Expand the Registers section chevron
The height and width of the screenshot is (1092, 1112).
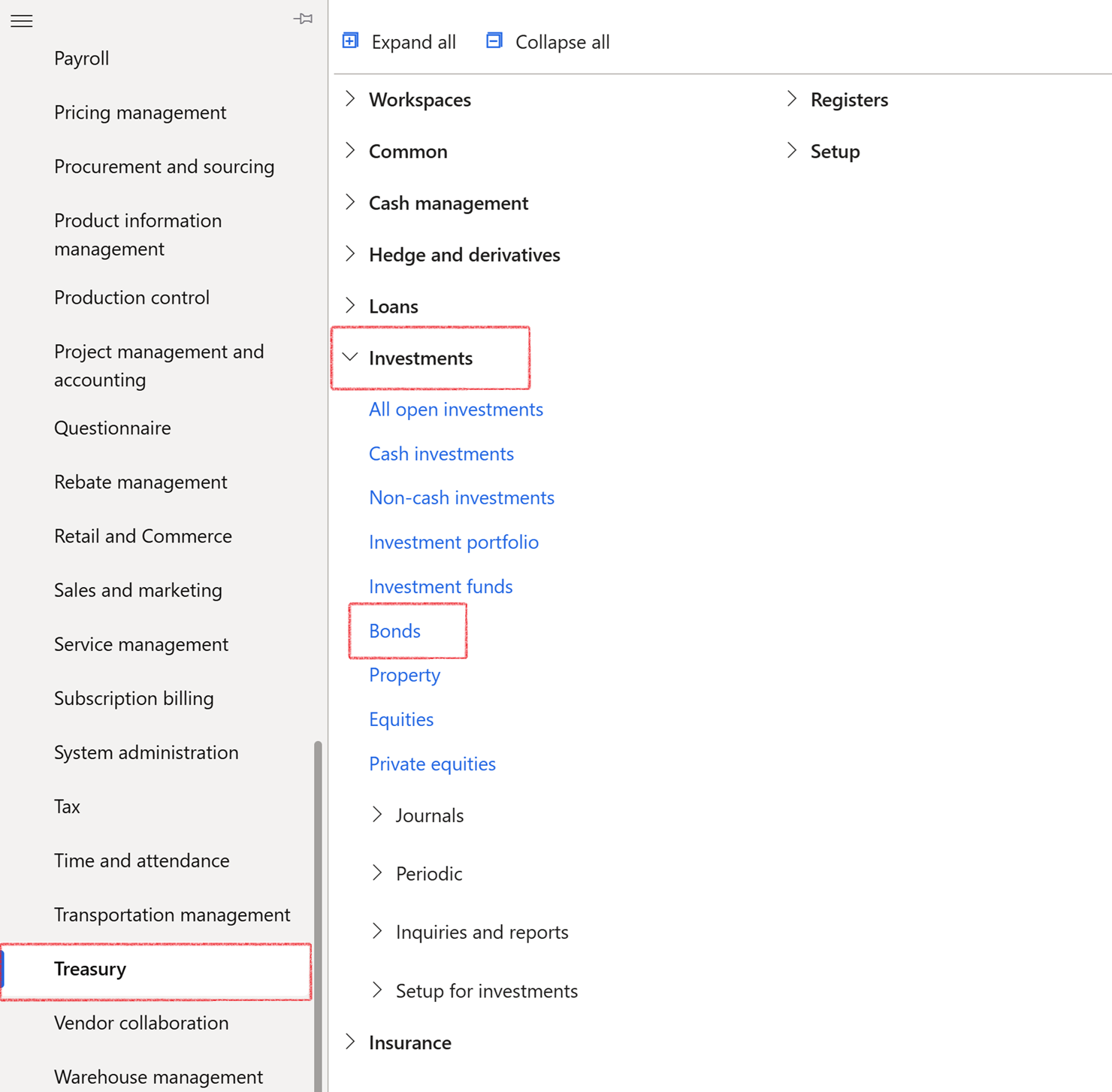coord(792,99)
